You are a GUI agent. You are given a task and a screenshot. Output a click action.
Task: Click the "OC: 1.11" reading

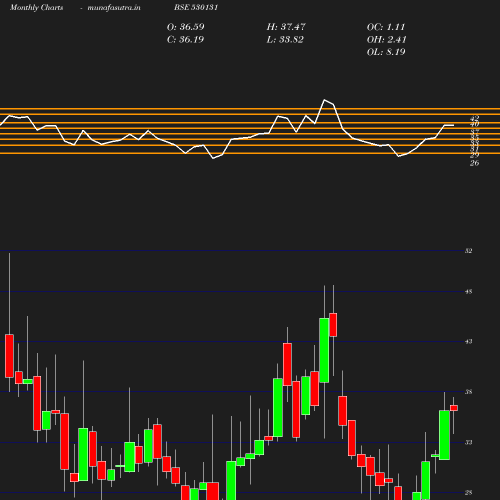click(386, 27)
